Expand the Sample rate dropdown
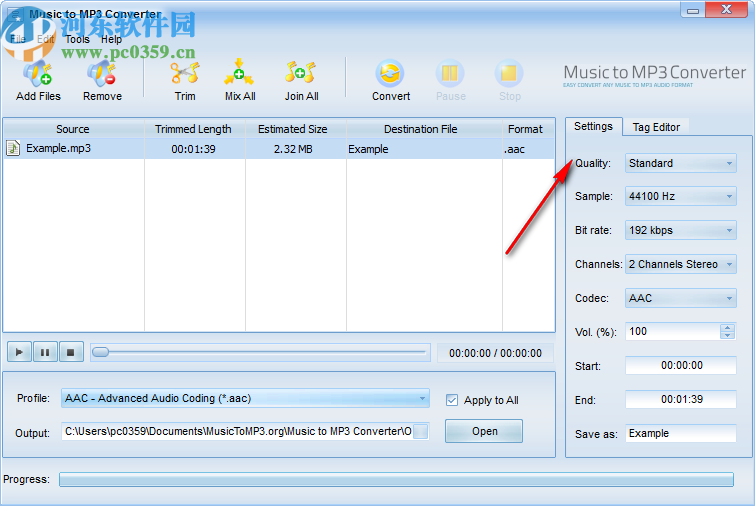The width and height of the screenshot is (755, 506). point(680,196)
